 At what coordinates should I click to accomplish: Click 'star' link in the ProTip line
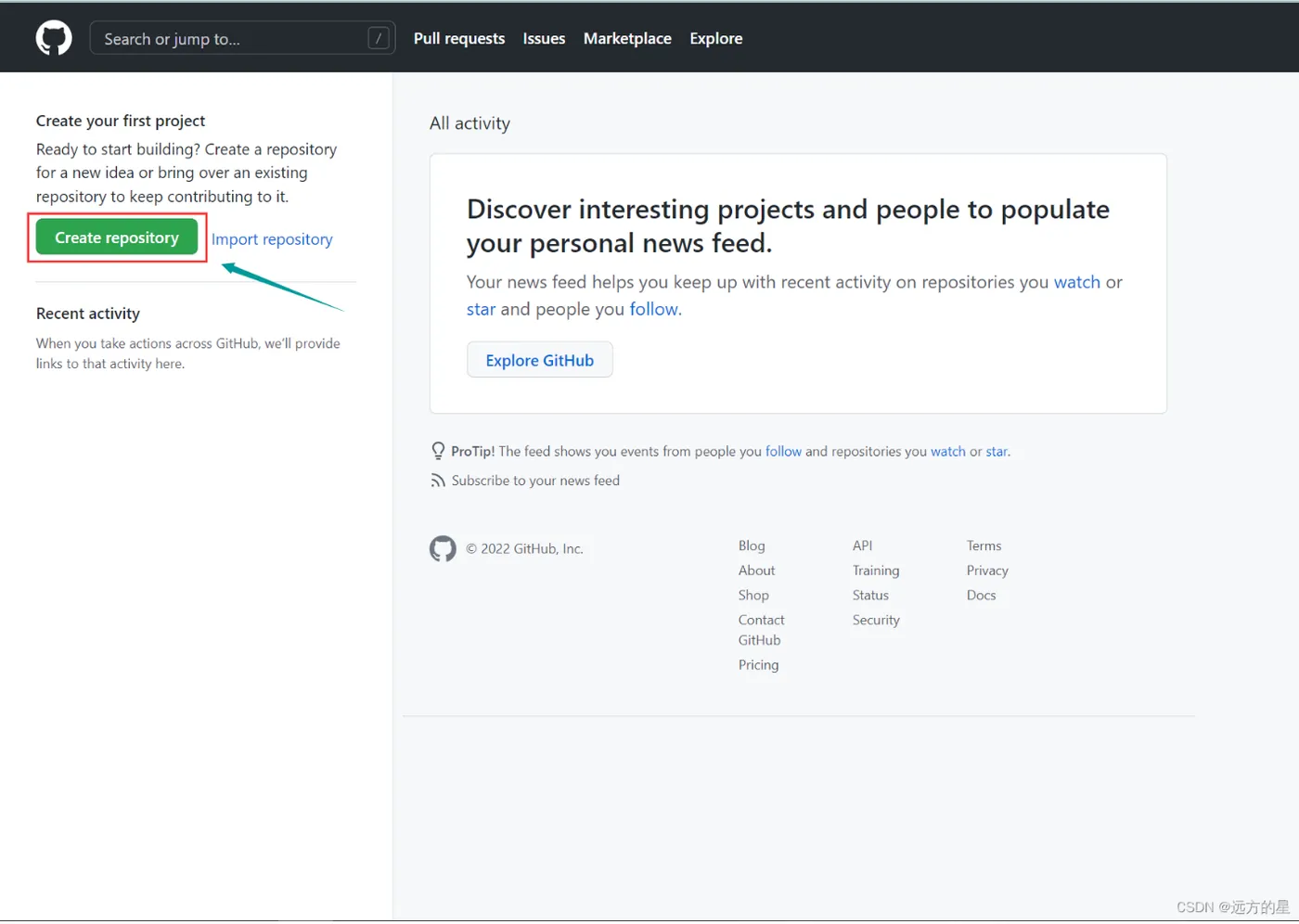point(997,452)
